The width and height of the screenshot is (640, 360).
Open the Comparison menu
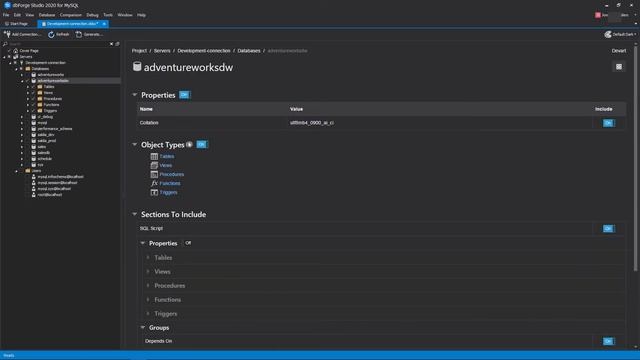point(71,15)
